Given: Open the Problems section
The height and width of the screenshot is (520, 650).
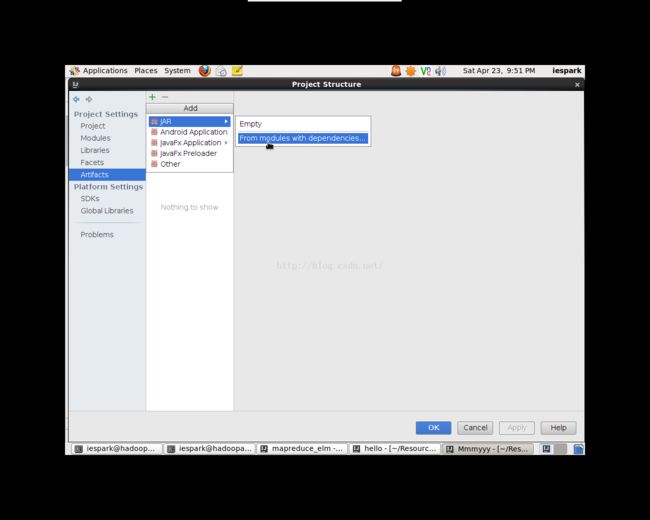Looking at the screenshot, I should tap(97, 235).
